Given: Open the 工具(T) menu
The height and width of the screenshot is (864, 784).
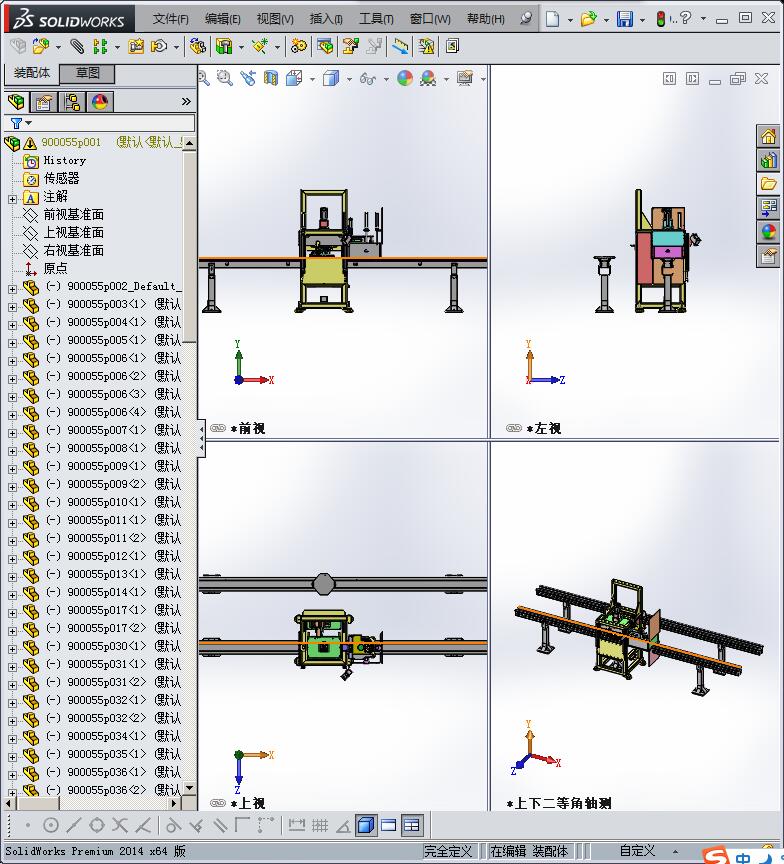Looking at the screenshot, I should pyautogui.click(x=376, y=19).
